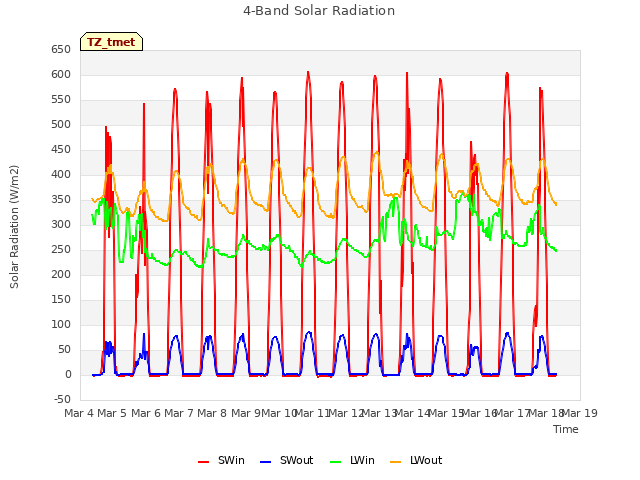The width and height of the screenshot is (640, 480).
Task: Click the 4-Band Solar Radiation title
Action: pyautogui.click(x=319, y=11)
